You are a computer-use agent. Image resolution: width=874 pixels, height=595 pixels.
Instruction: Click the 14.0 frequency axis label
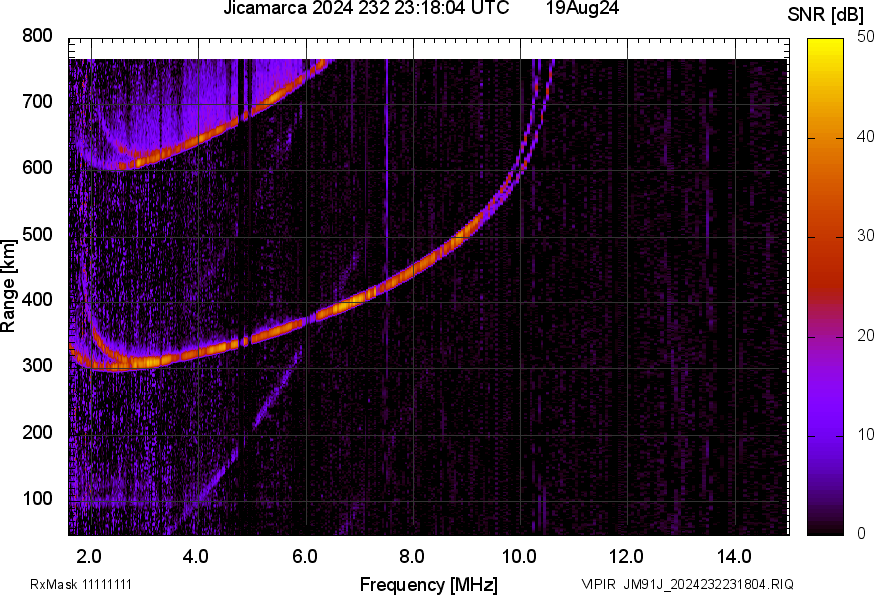click(x=734, y=556)
